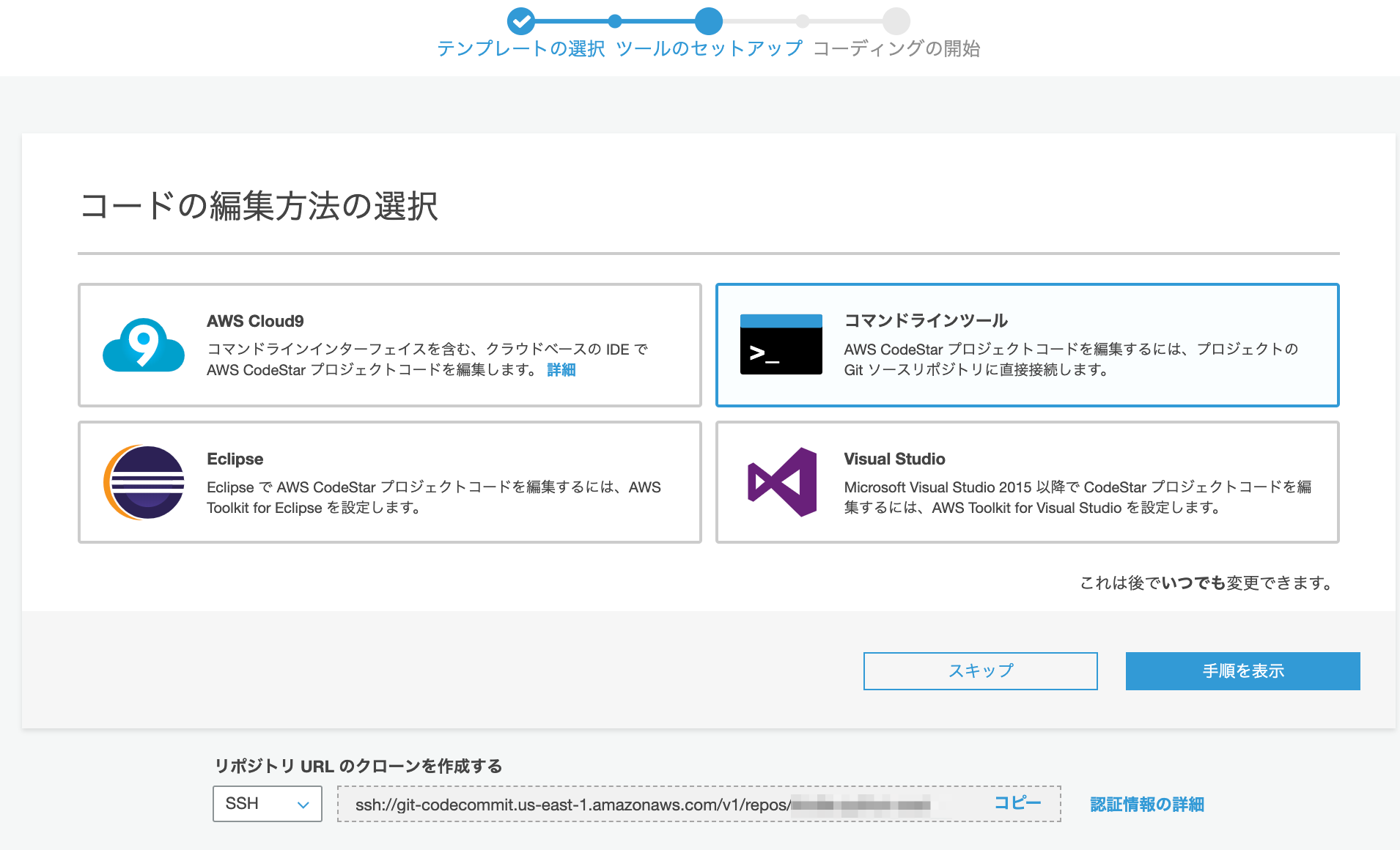Open the 認証情報の詳細 link
Viewport: 1400px width, 850px height.
[x=1147, y=805]
